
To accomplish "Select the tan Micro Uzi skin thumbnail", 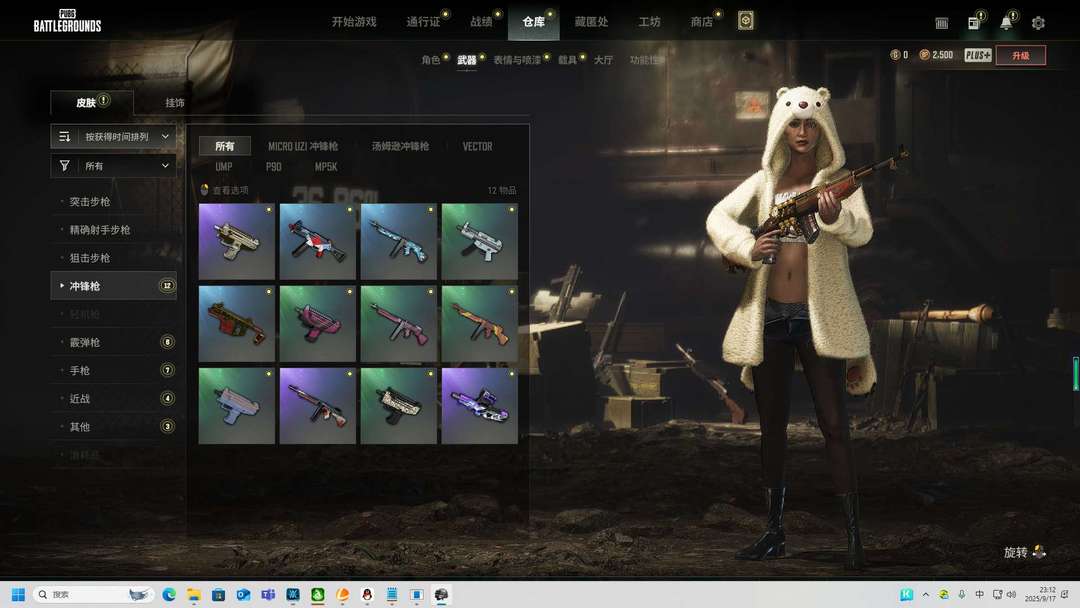I will [236, 241].
